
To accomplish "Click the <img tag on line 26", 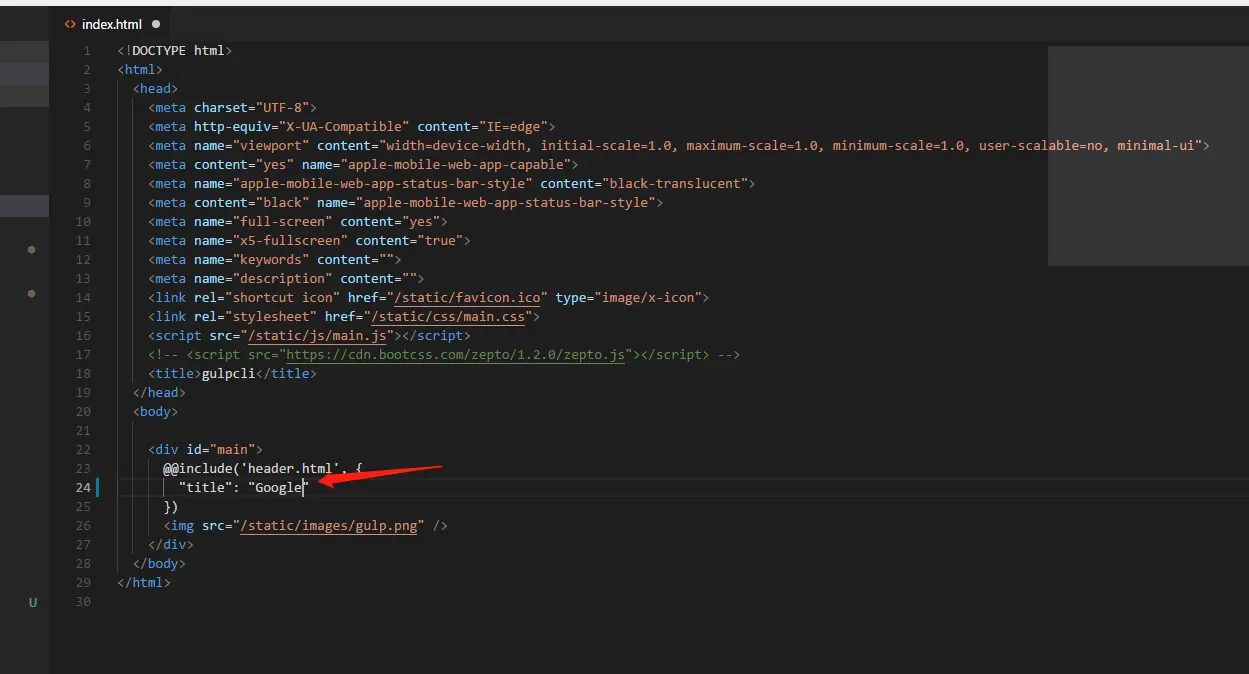I will 179,525.
